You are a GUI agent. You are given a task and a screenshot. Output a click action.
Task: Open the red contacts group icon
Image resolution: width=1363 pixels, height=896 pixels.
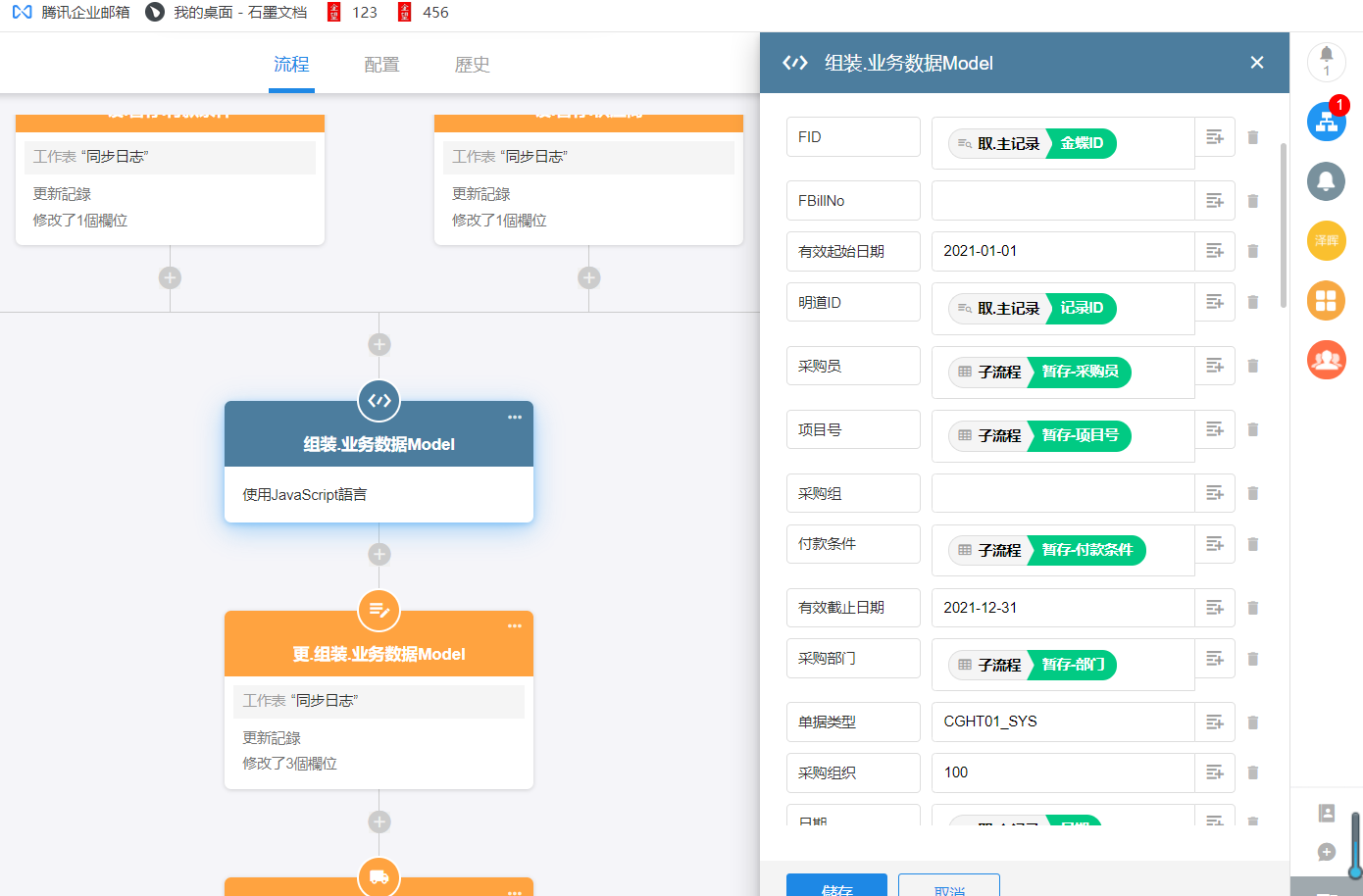point(1326,360)
